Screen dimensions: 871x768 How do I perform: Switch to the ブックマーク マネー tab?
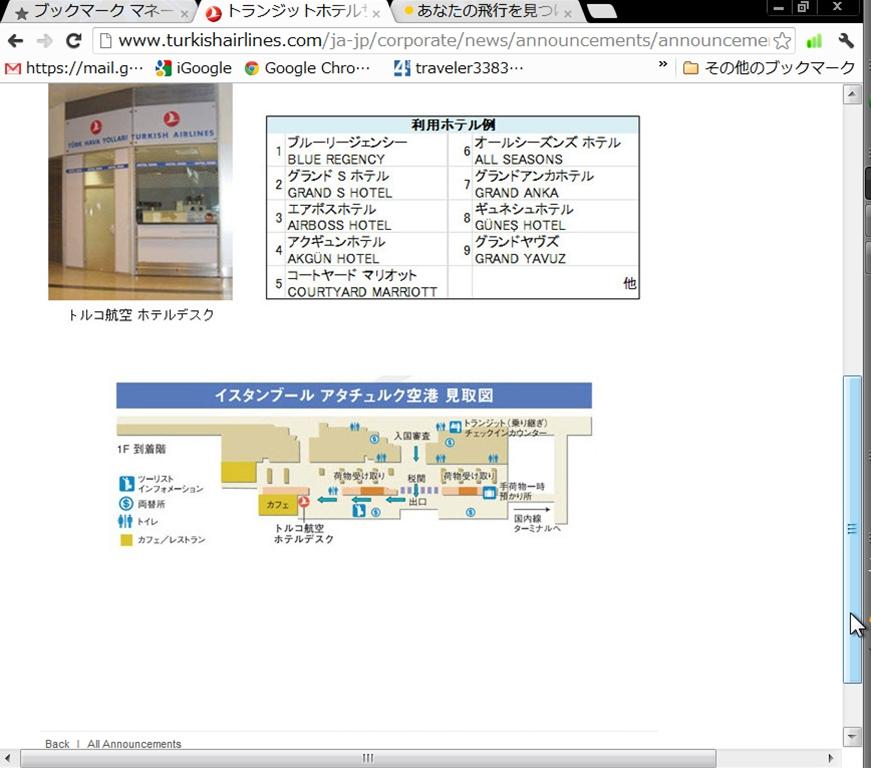[x=95, y=13]
